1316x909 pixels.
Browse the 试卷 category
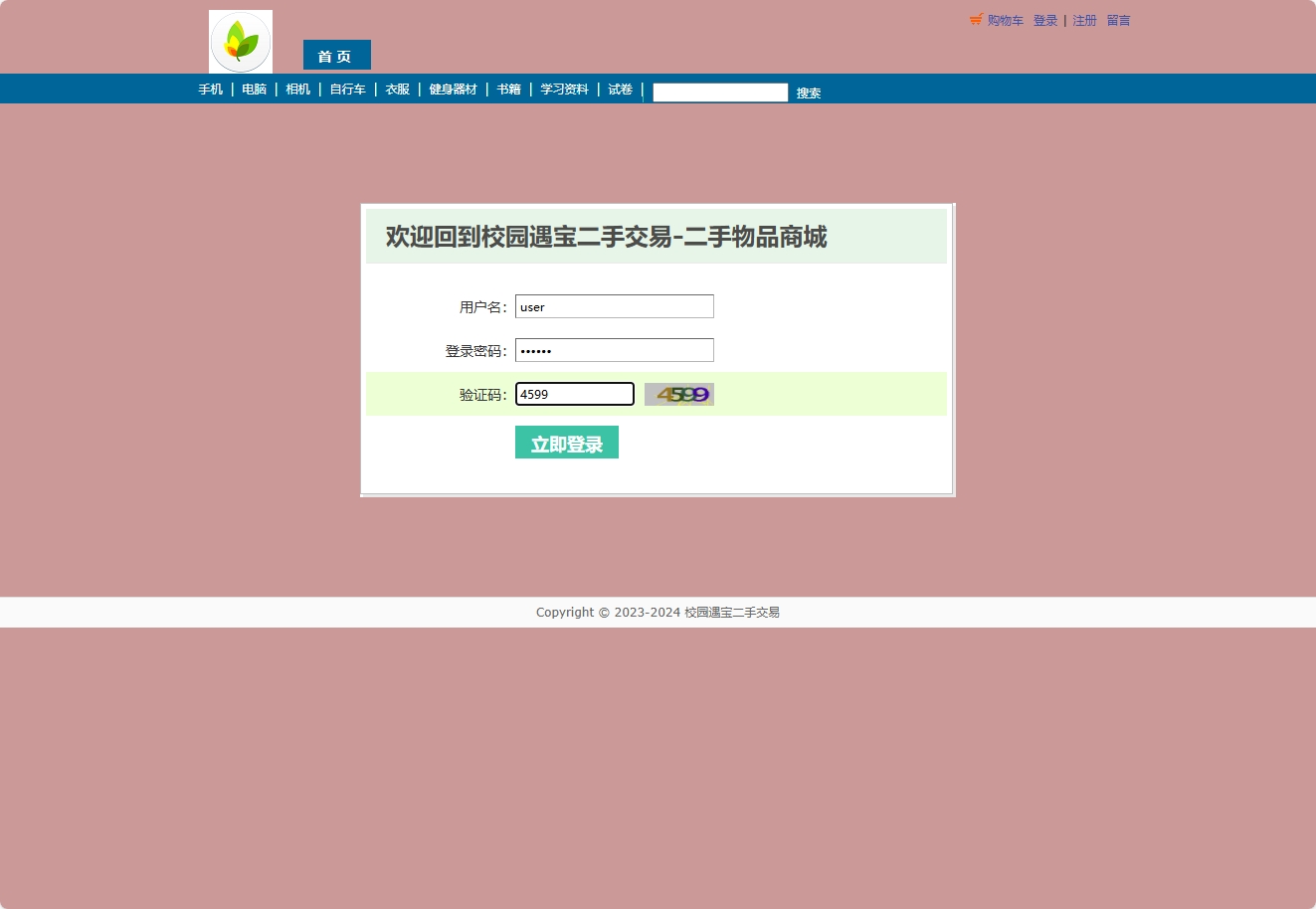point(619,89)
